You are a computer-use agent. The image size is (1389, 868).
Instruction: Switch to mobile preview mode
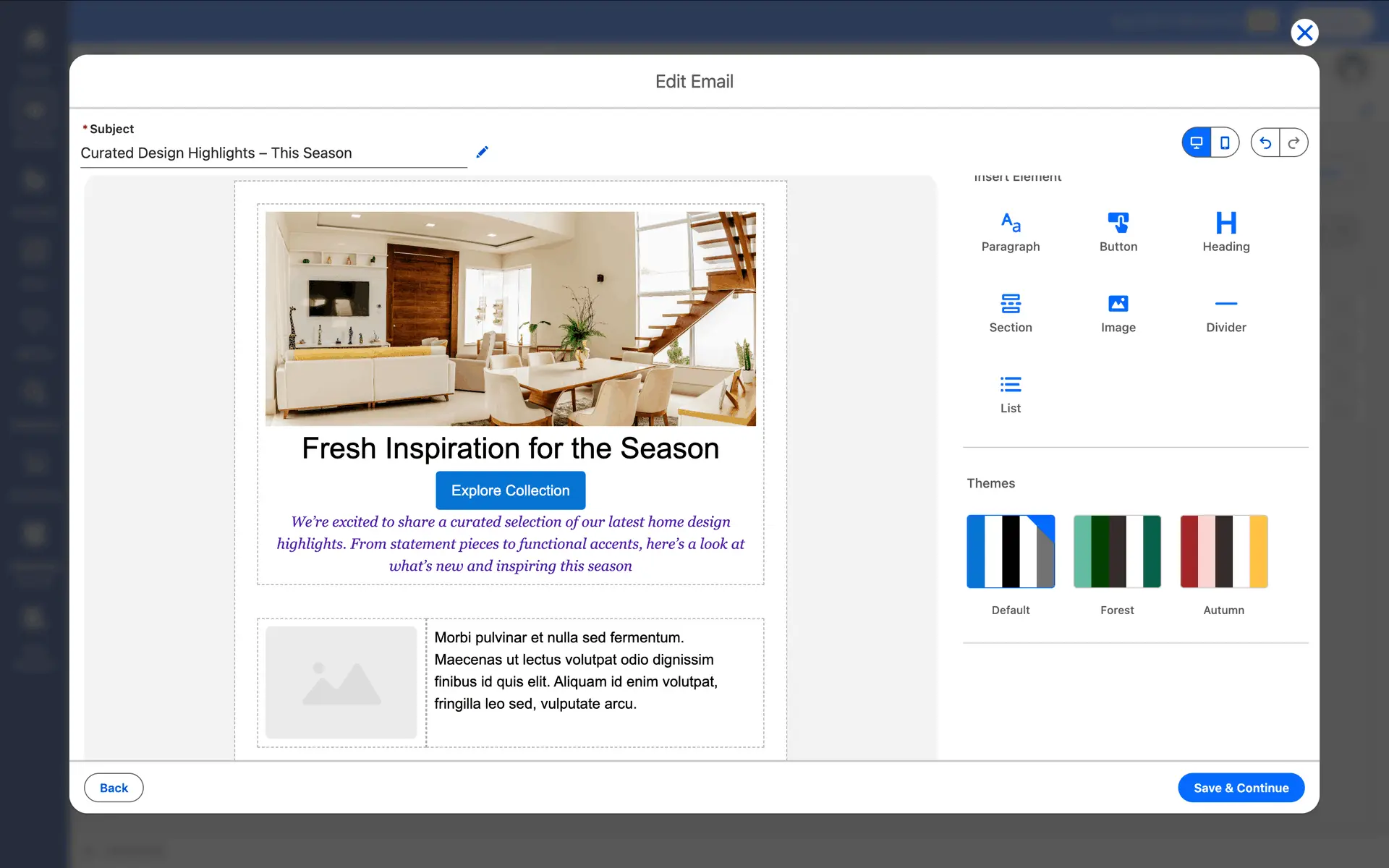click(1225, 142)
